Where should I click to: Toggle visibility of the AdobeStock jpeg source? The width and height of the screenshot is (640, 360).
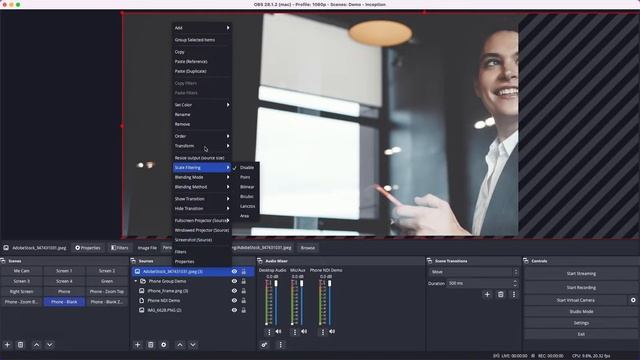click(234, 271)
